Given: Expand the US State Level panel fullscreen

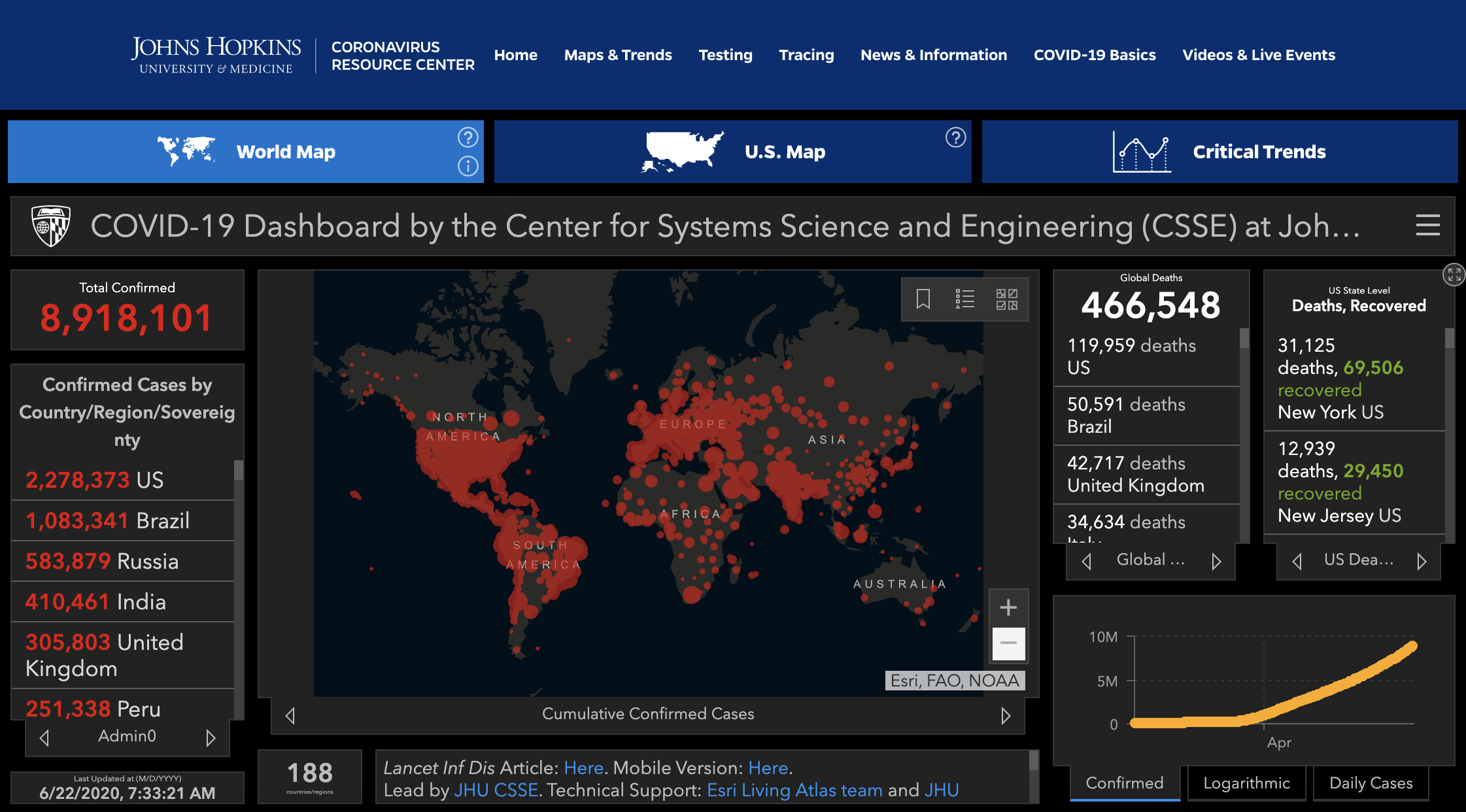Looking at the screenshot, I should click(1454, 275).
